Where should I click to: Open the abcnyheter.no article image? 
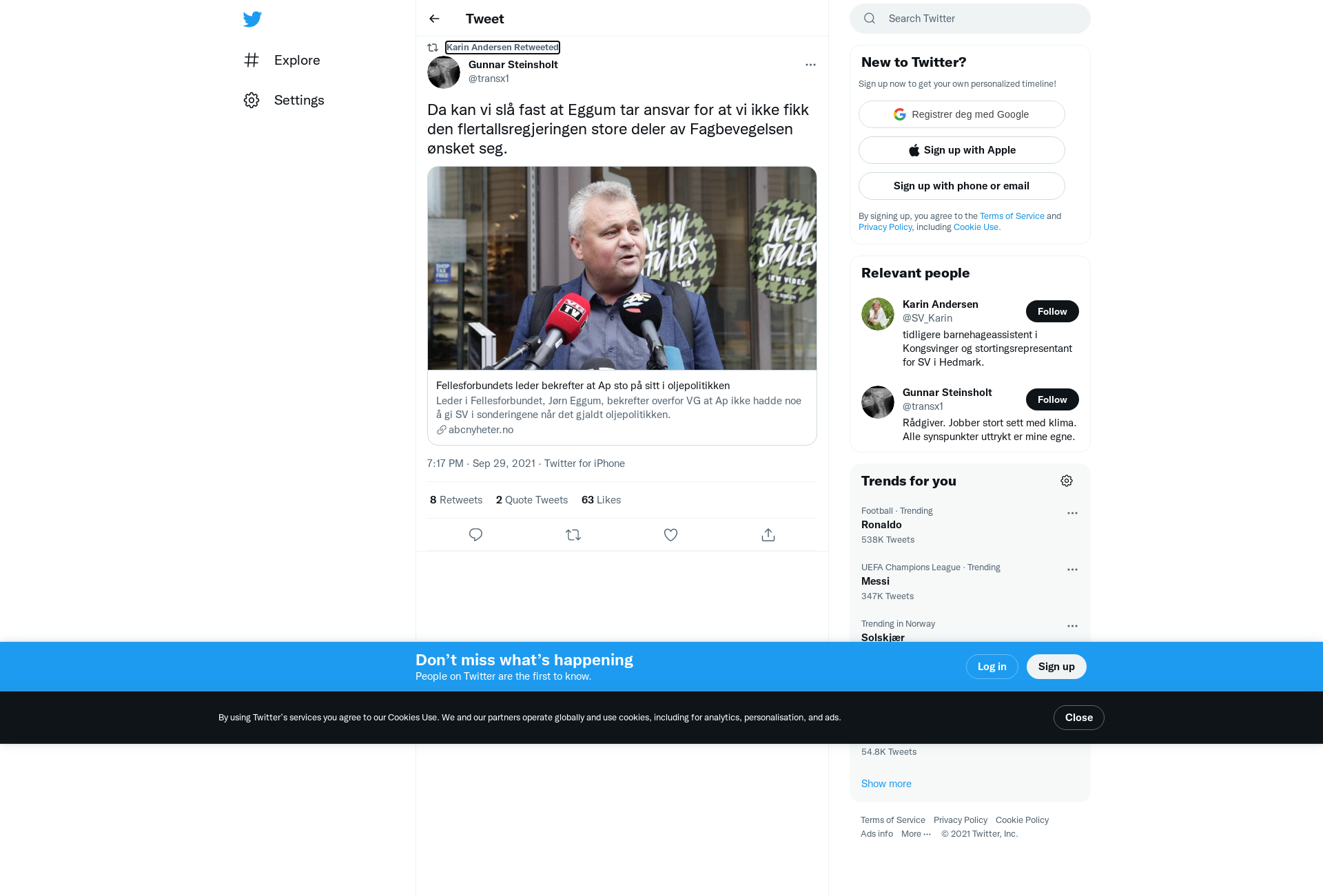[x=622, y=268]
